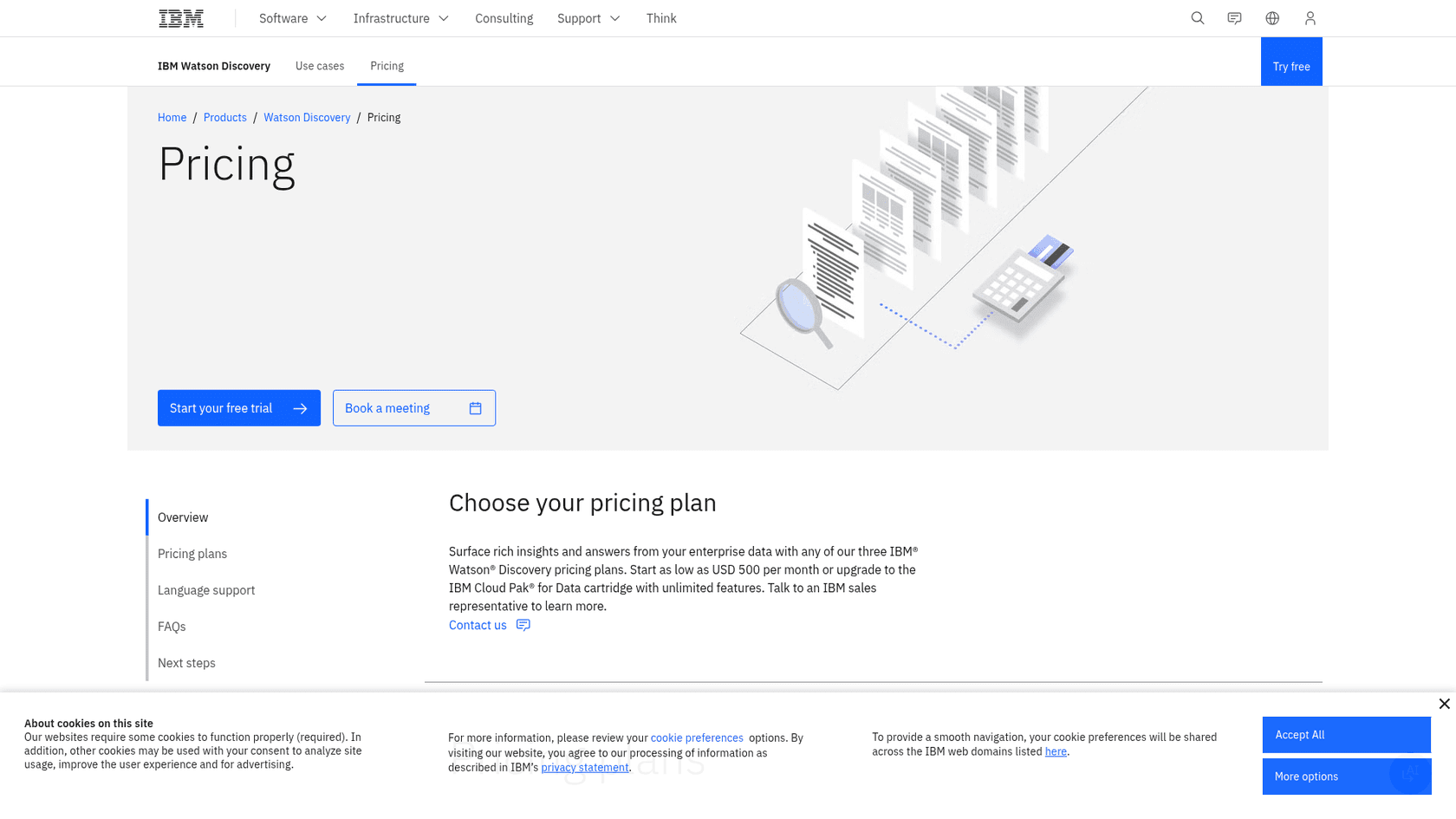The width and height of the screenshot is (1456, 819).
Task: Switch to the Use cases tab
Action: [x=320, y=66]
